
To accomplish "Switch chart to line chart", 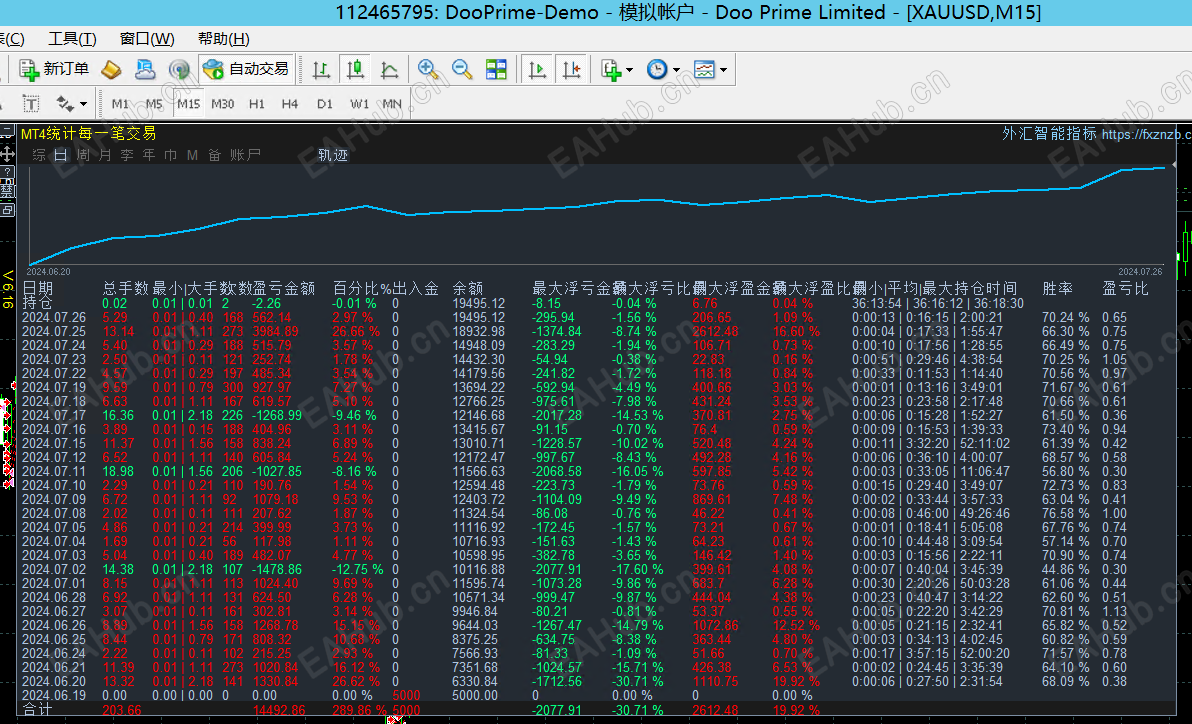I will [x=389, y=70].
